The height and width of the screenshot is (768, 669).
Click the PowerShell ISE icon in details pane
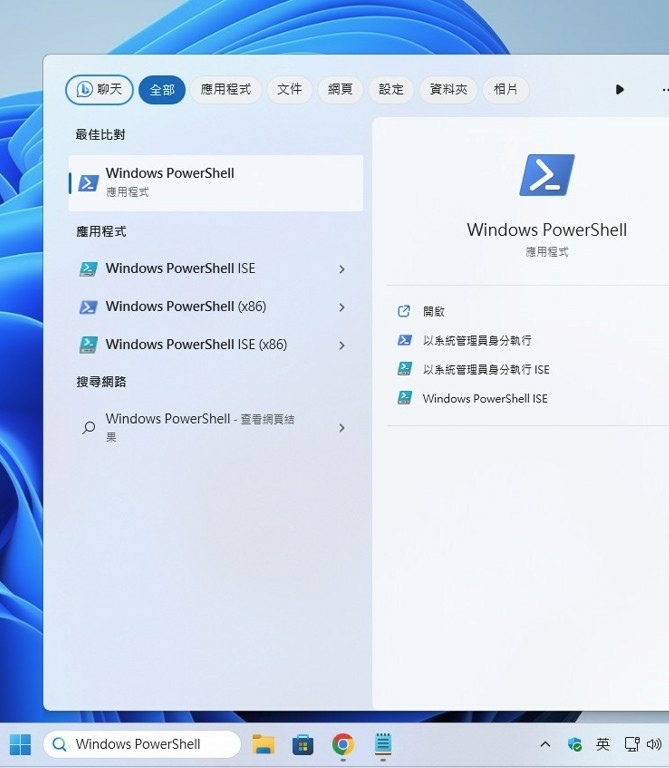click(405, 398)
